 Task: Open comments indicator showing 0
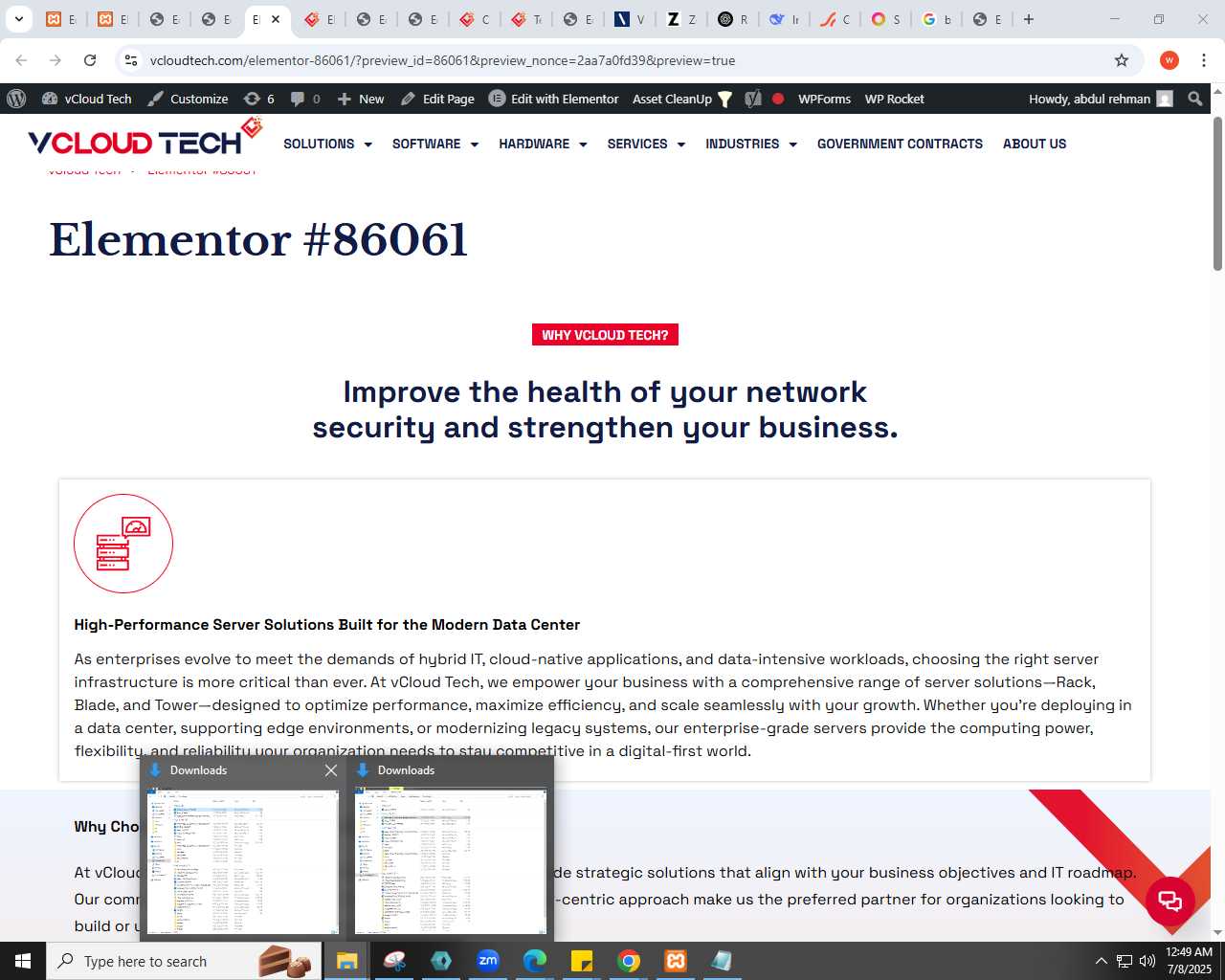pos(305,99)
